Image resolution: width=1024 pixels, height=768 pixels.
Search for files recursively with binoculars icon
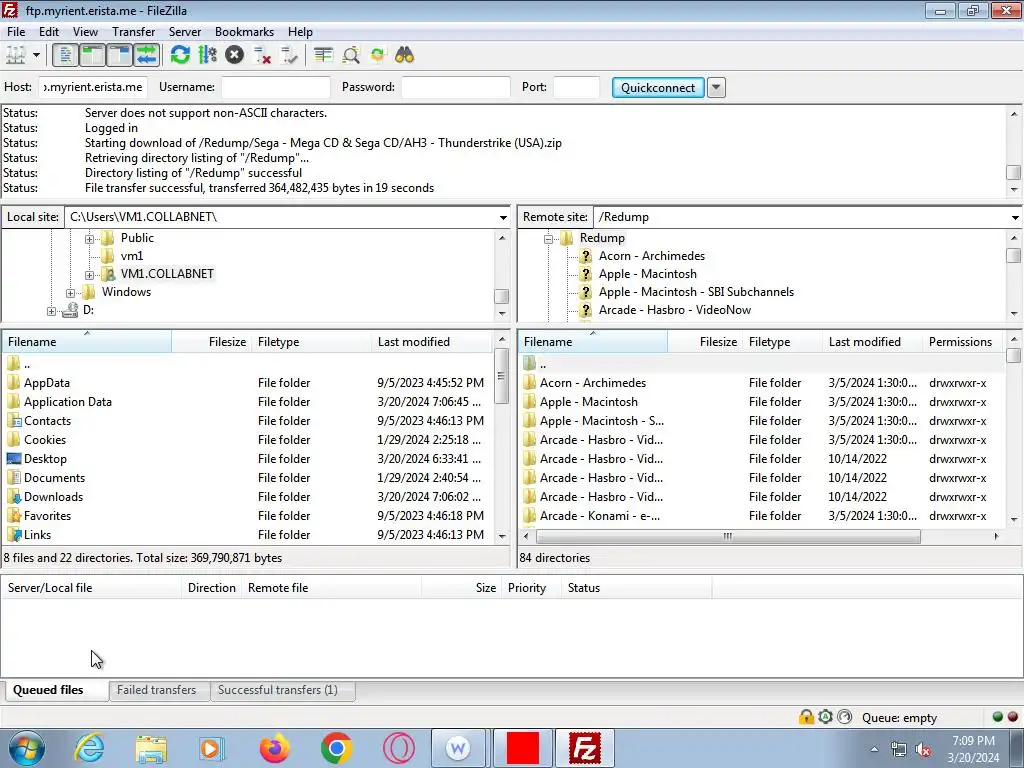(x=404, y=56)
